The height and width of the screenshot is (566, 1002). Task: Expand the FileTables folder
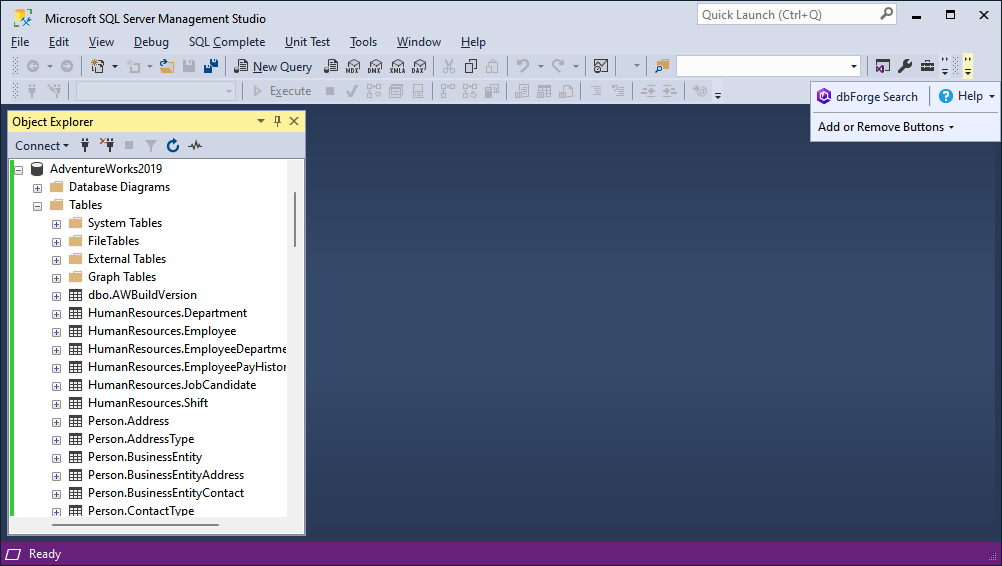pyautogui.click(x=56, y=242)
